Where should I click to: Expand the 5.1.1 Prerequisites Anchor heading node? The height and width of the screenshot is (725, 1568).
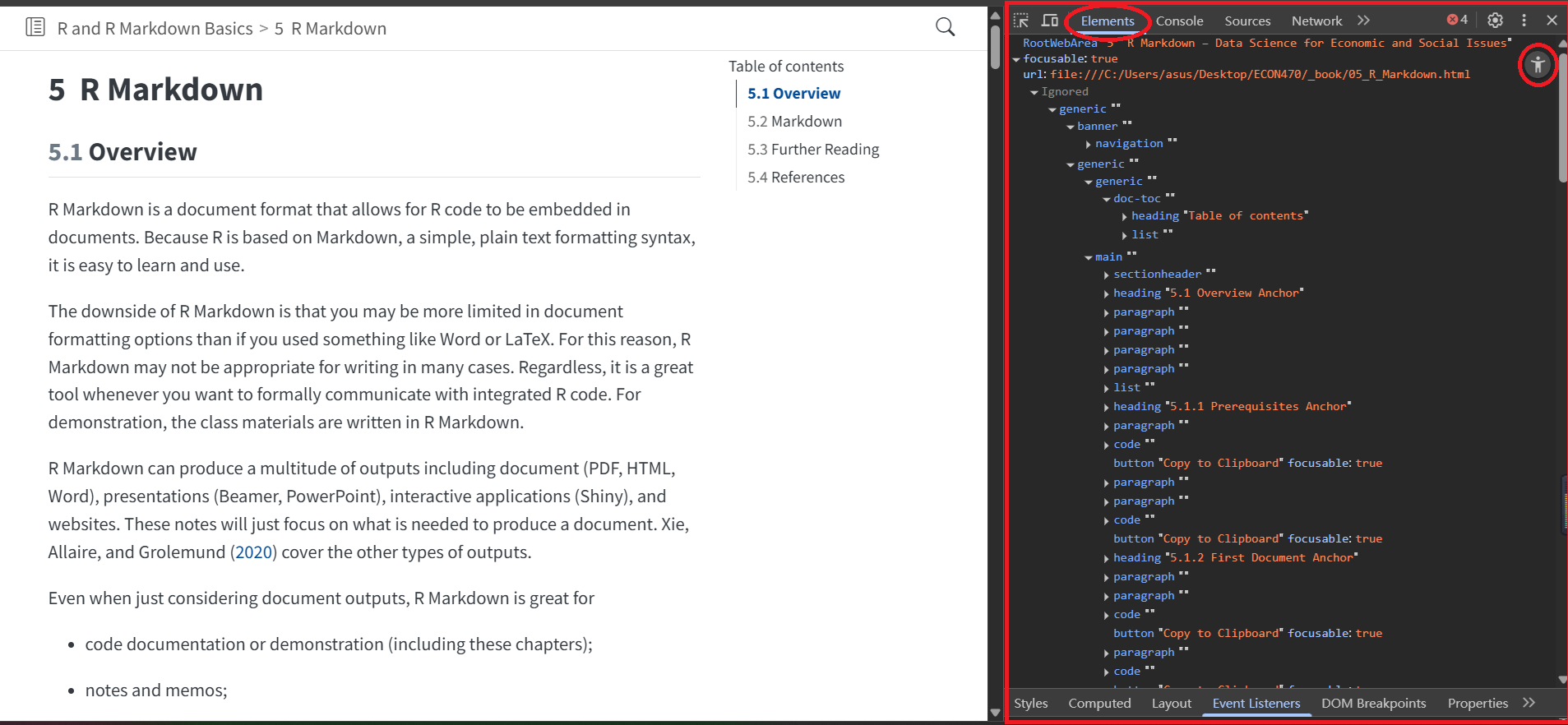point(1107,408)
